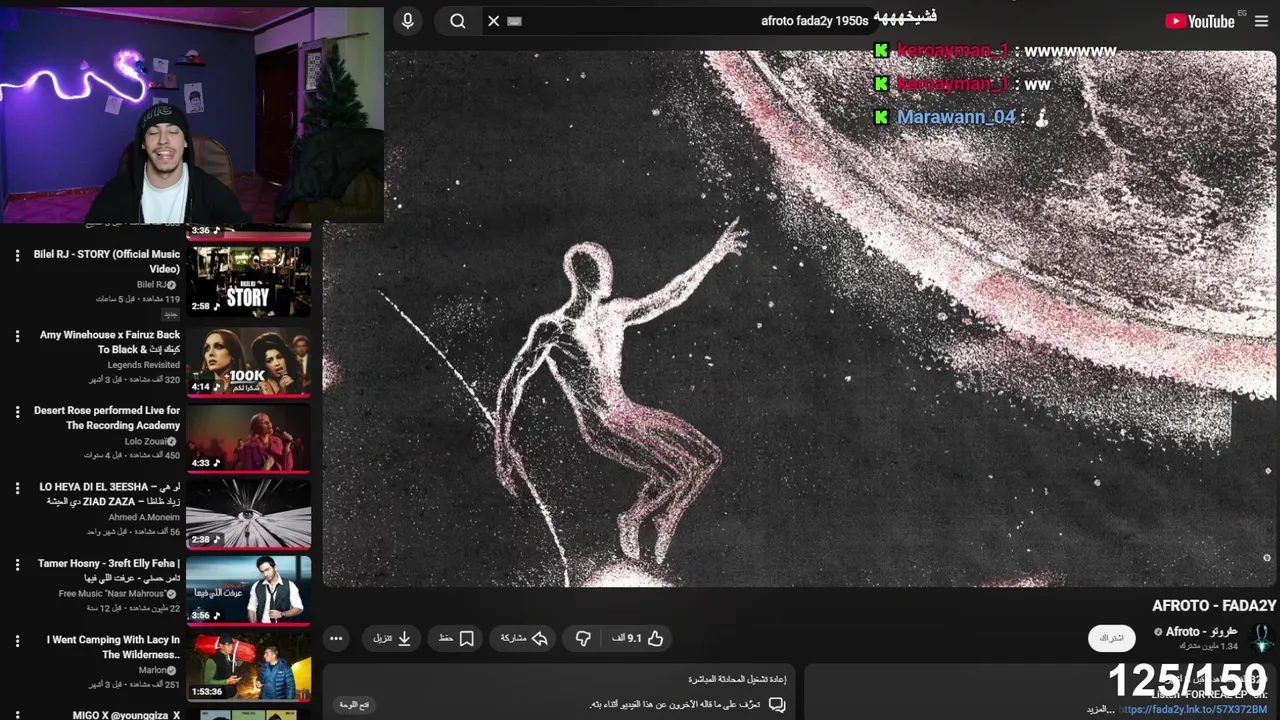Open the options menu for I Went Camping With Lacy
The width and height of the screenshot is (1280, 720).
(17, 641)
